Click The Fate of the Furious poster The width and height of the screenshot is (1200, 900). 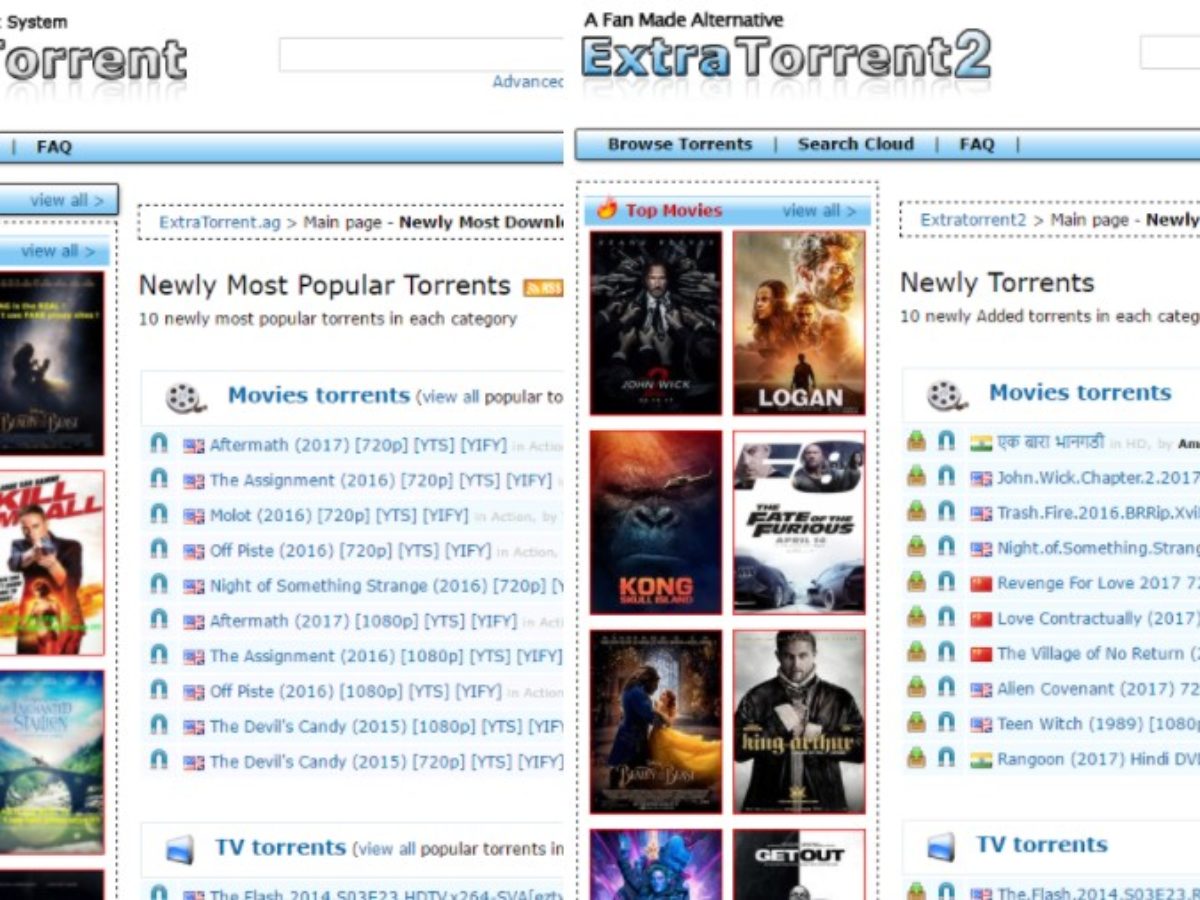(x=799, y=522)
